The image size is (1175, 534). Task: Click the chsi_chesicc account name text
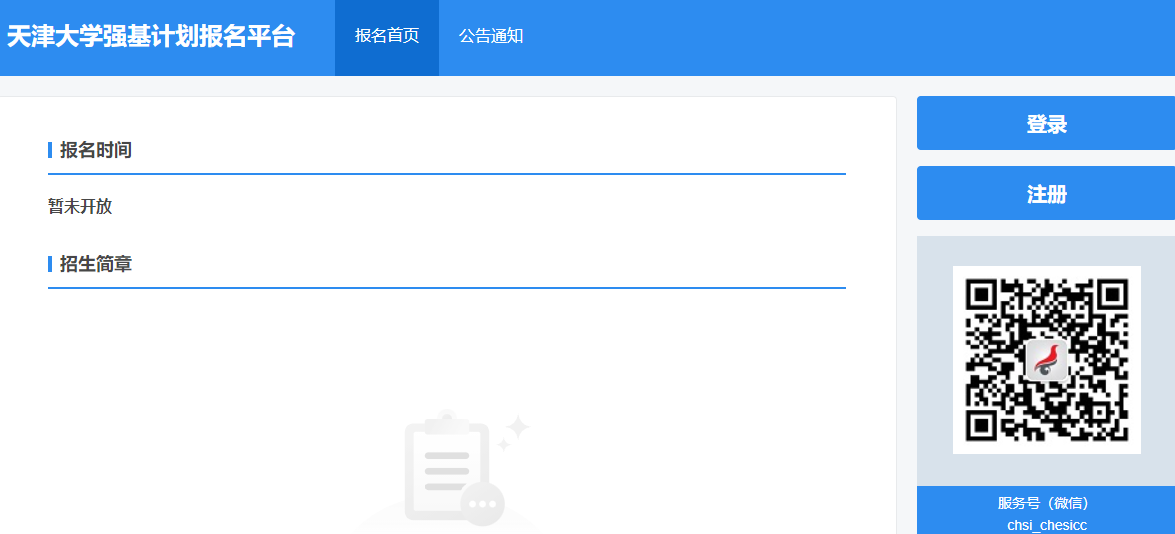(x=1046, y=525)
